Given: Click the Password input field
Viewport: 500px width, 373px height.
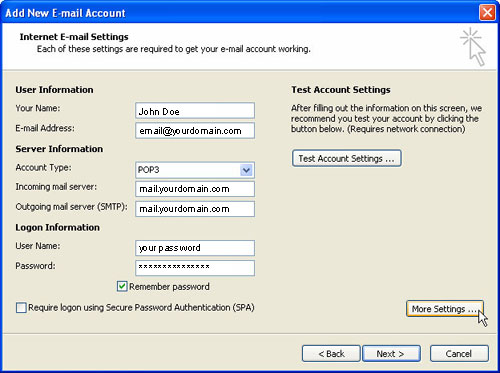Looking at the screenshot, I should 195,268.
